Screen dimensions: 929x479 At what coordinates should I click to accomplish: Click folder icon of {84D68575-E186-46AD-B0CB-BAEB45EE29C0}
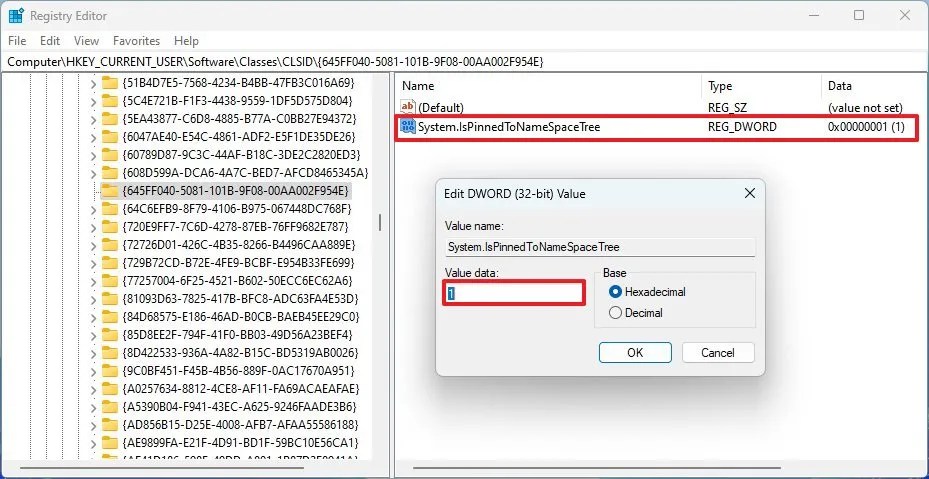(110, 317)
